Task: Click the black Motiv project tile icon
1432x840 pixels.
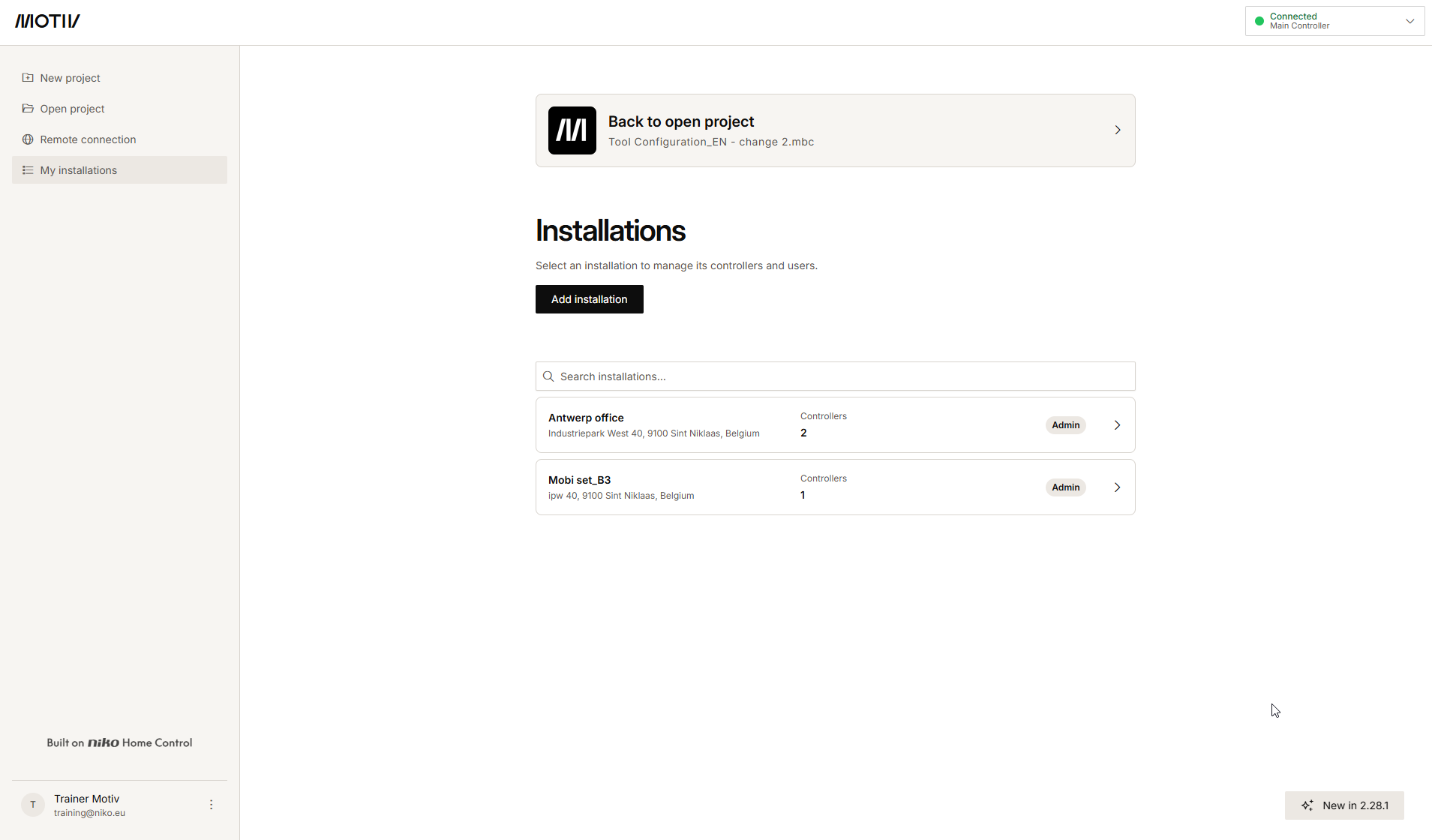Action: click(x=572, y=130)
